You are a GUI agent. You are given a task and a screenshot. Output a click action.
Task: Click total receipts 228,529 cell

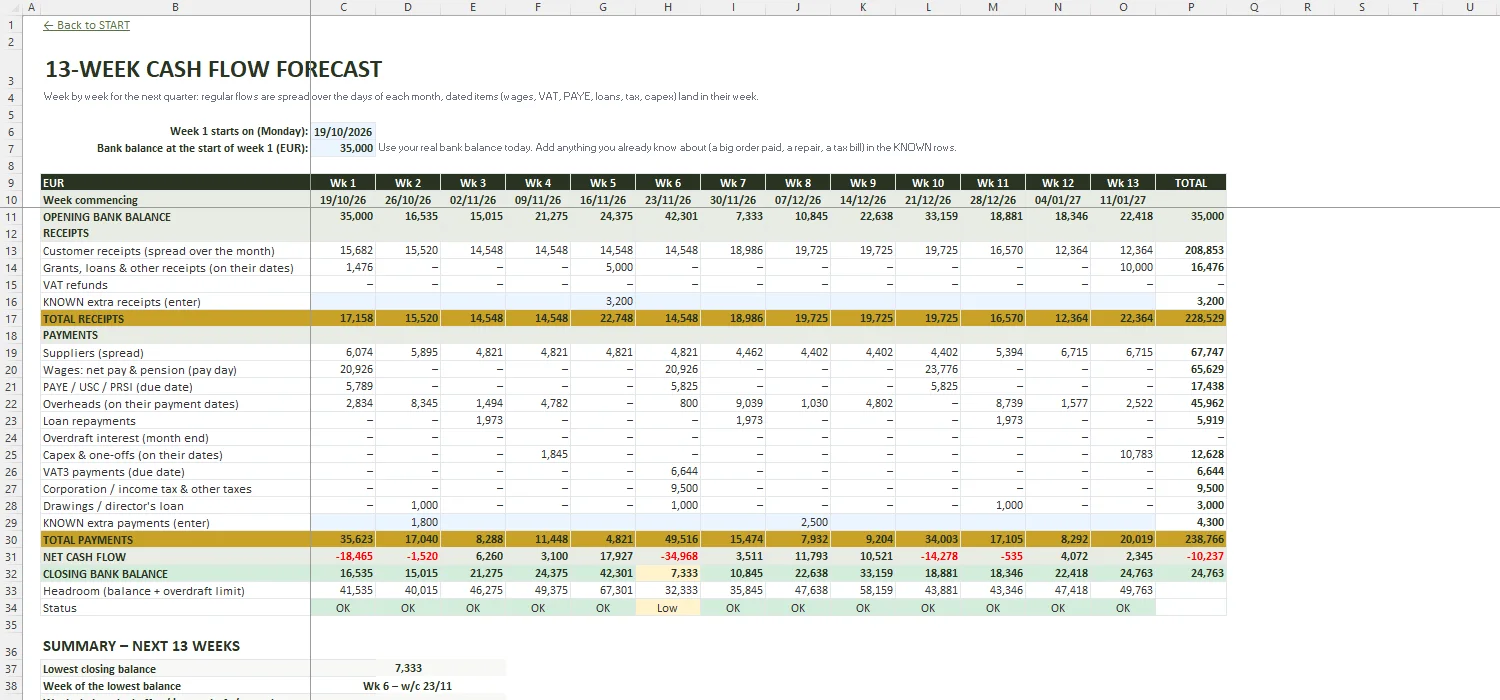[1191, 319]
